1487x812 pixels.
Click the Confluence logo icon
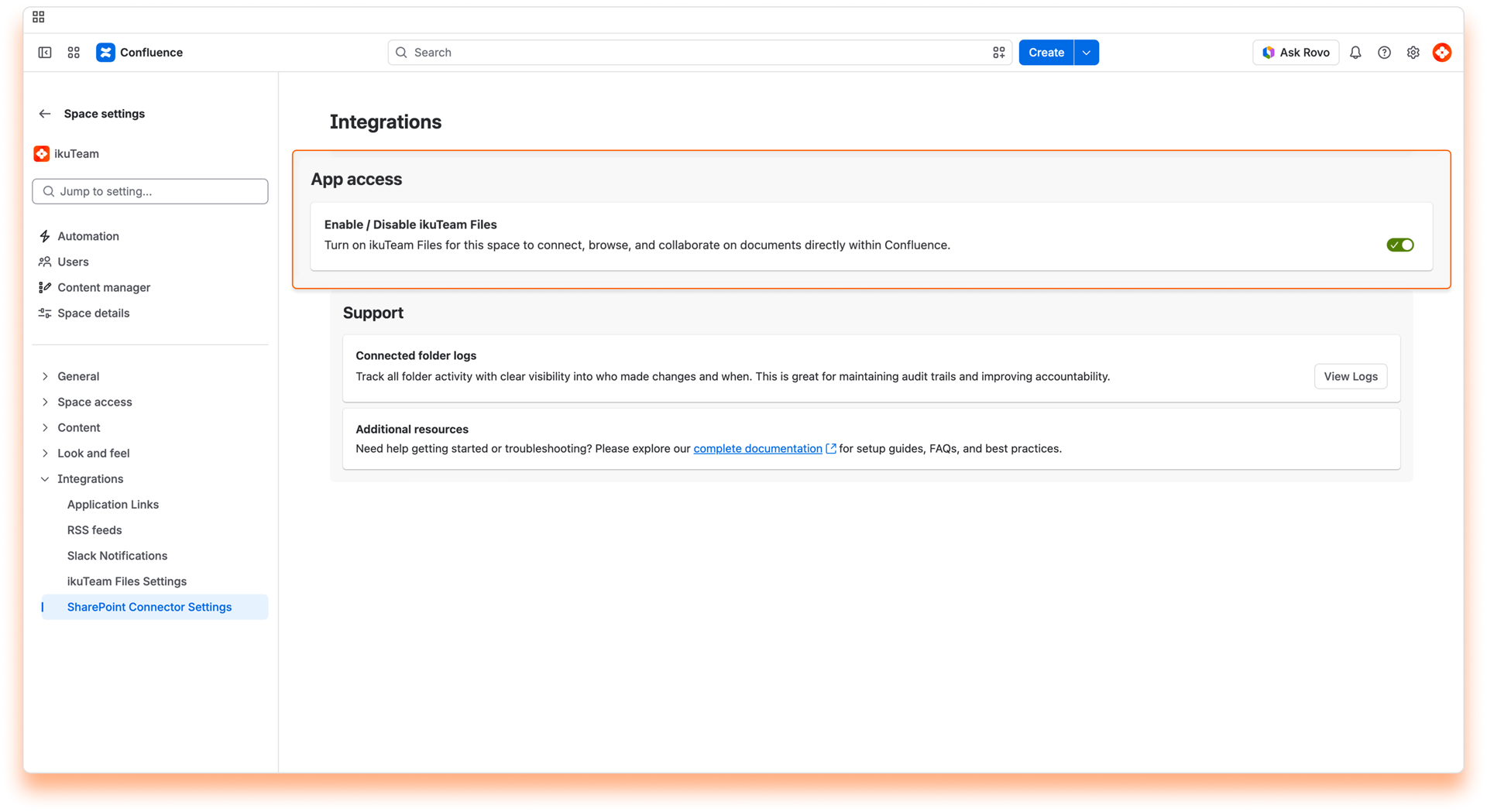coord(105,53)
